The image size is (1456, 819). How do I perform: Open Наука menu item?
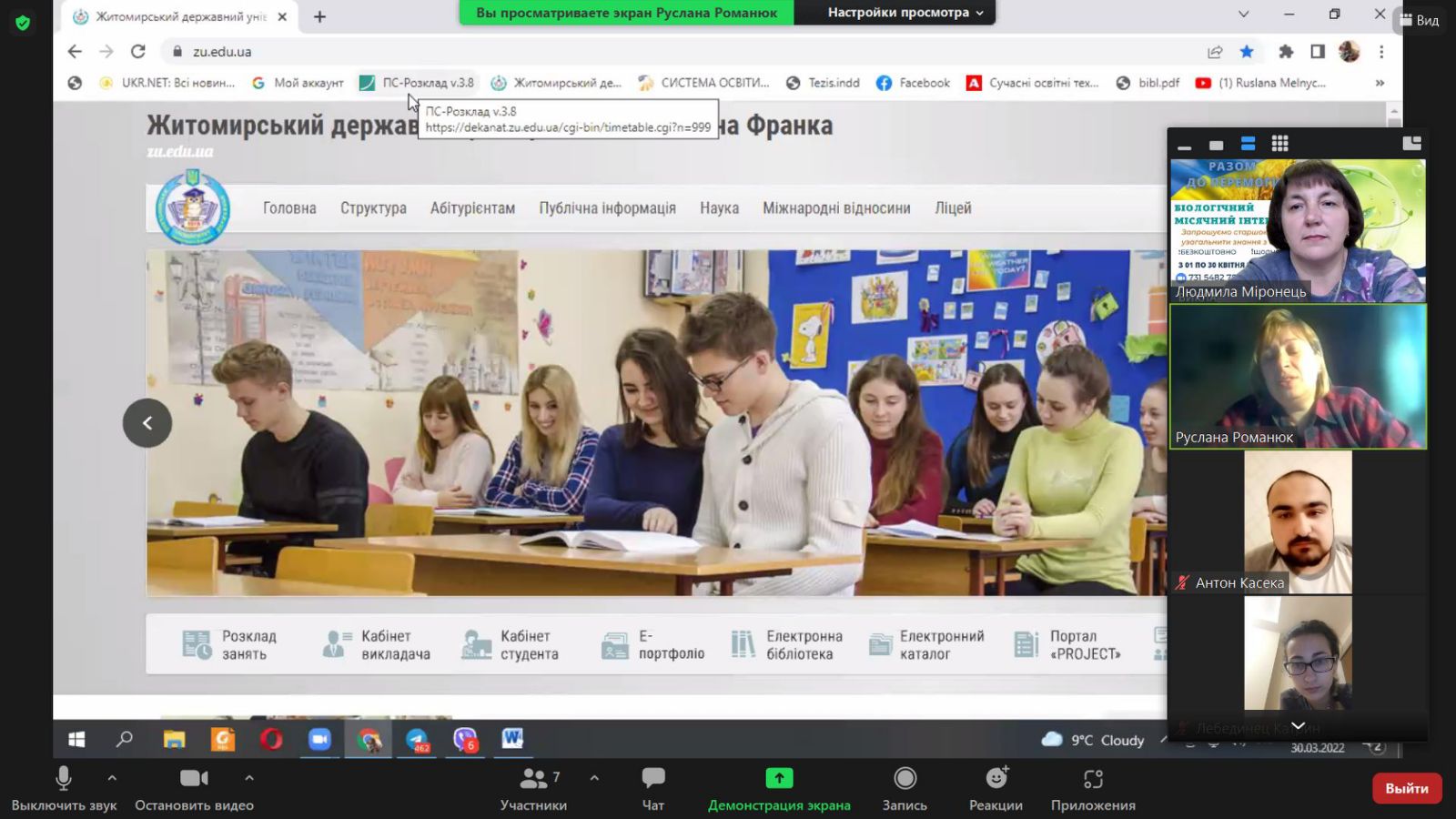coord(719,208)
